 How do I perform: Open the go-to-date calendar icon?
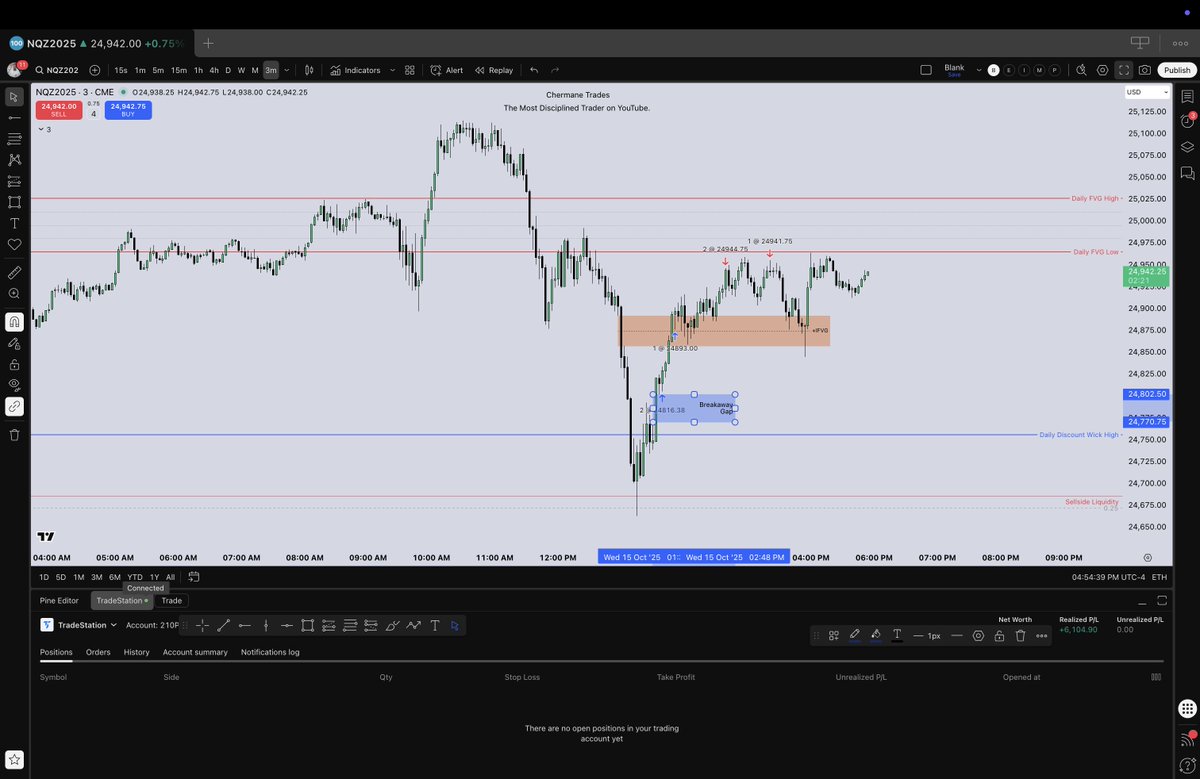pos(194,577)
